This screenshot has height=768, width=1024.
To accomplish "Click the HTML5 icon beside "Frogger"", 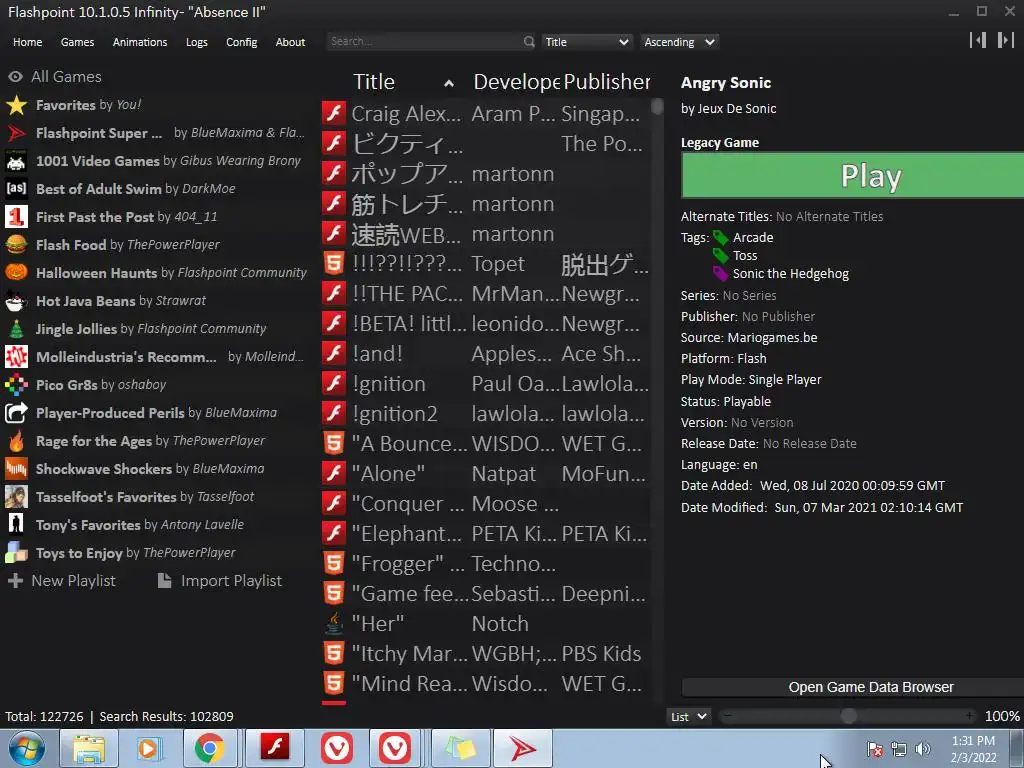I will point(334,564).
